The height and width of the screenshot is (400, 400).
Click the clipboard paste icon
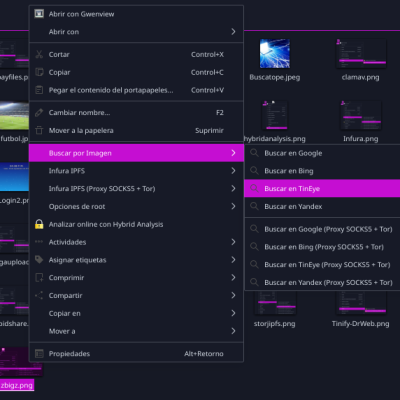[39, 90]
